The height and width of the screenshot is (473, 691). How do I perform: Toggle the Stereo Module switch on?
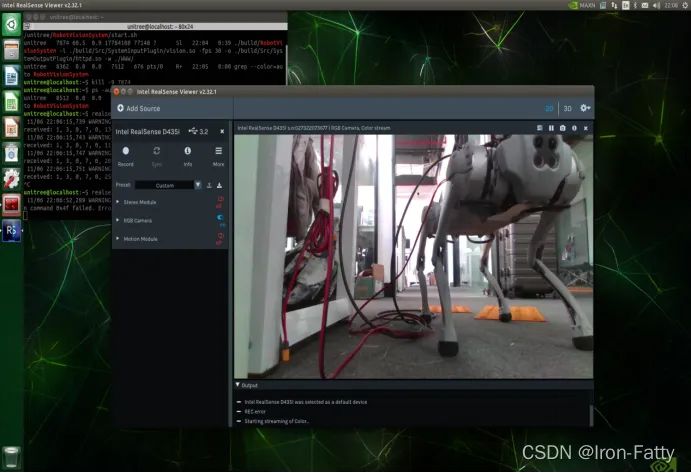219,202
